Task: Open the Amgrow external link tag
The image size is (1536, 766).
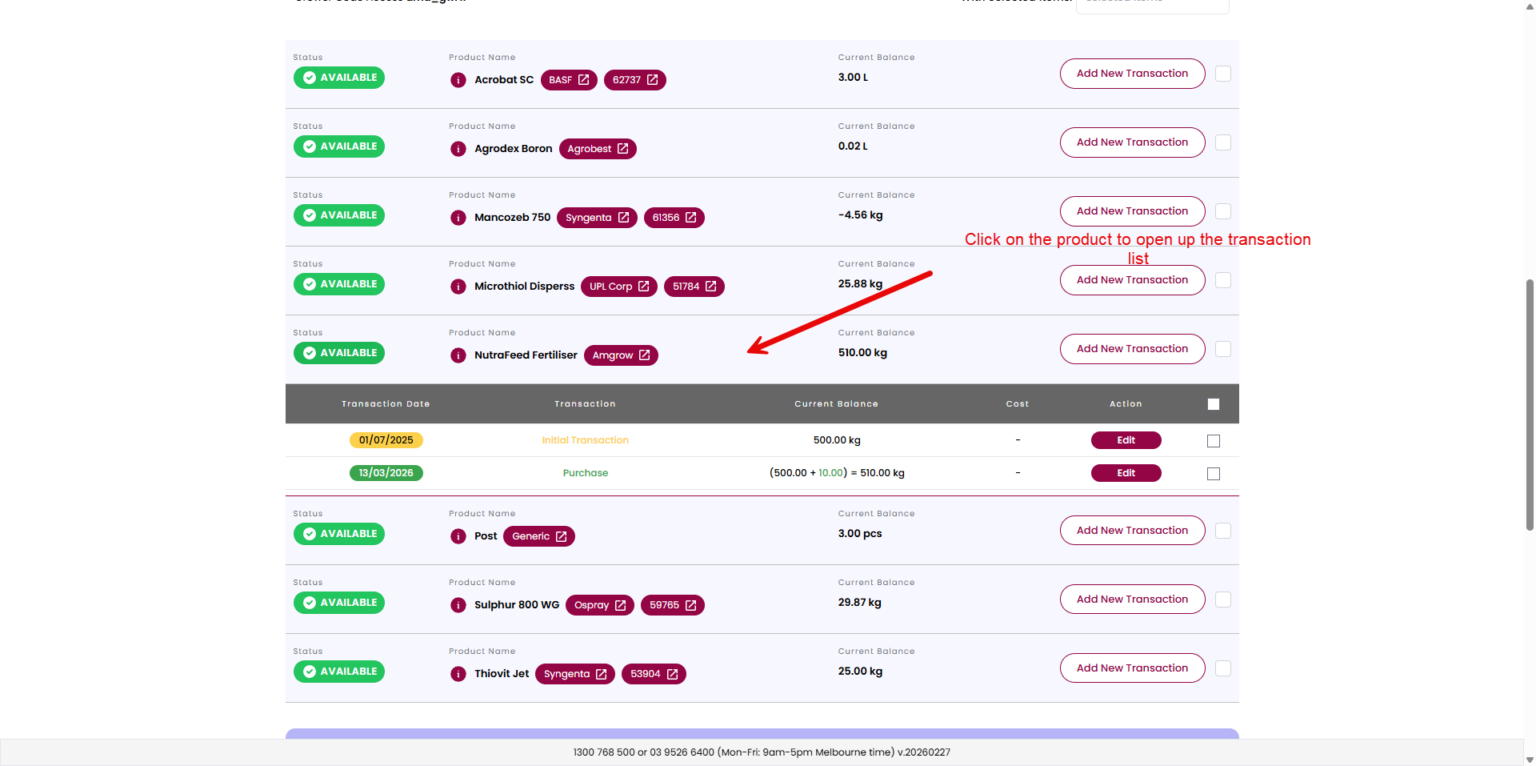Action: (620, 356)
